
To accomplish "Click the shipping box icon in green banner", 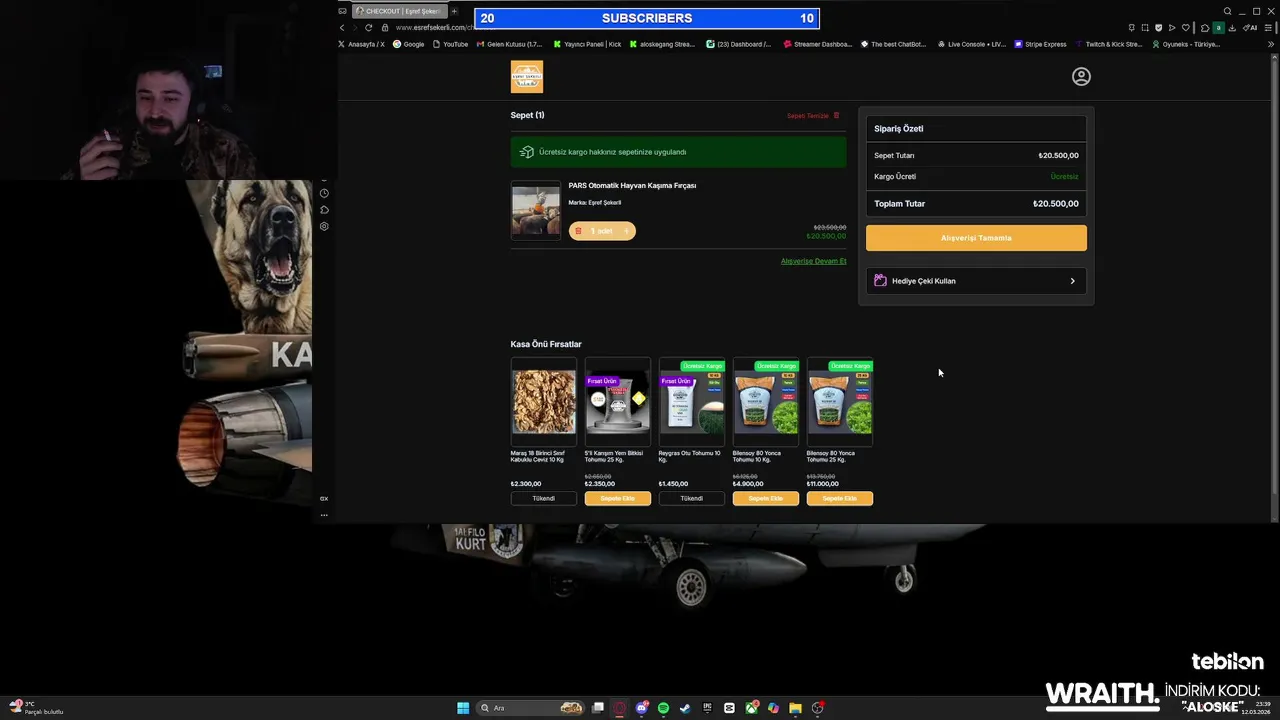I will click(x=527, y=152).
